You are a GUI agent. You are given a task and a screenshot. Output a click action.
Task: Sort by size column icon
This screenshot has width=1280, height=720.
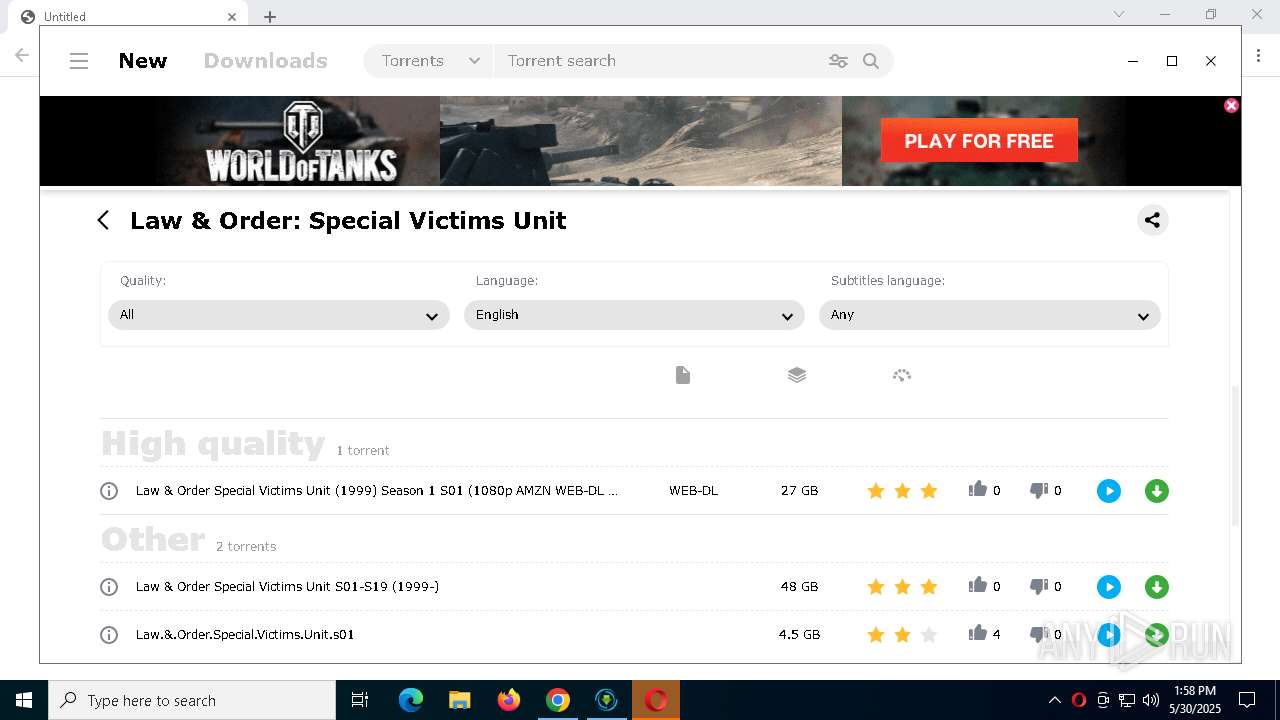(x=797, y=375)
